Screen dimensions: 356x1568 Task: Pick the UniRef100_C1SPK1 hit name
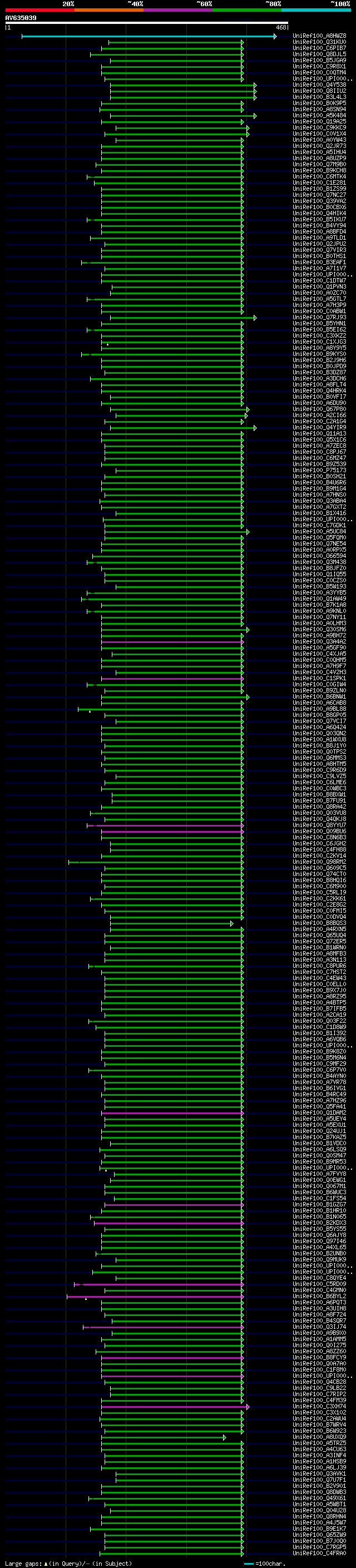click(319, 678)
